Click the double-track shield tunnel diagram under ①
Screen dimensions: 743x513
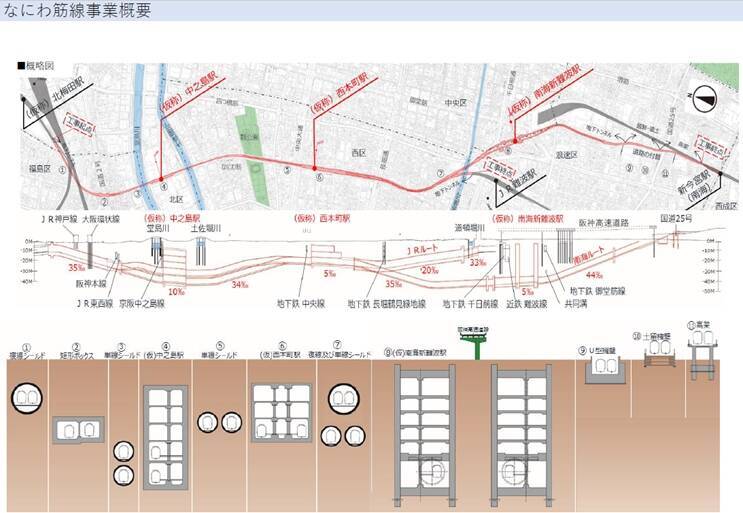(x=27, y=398)
